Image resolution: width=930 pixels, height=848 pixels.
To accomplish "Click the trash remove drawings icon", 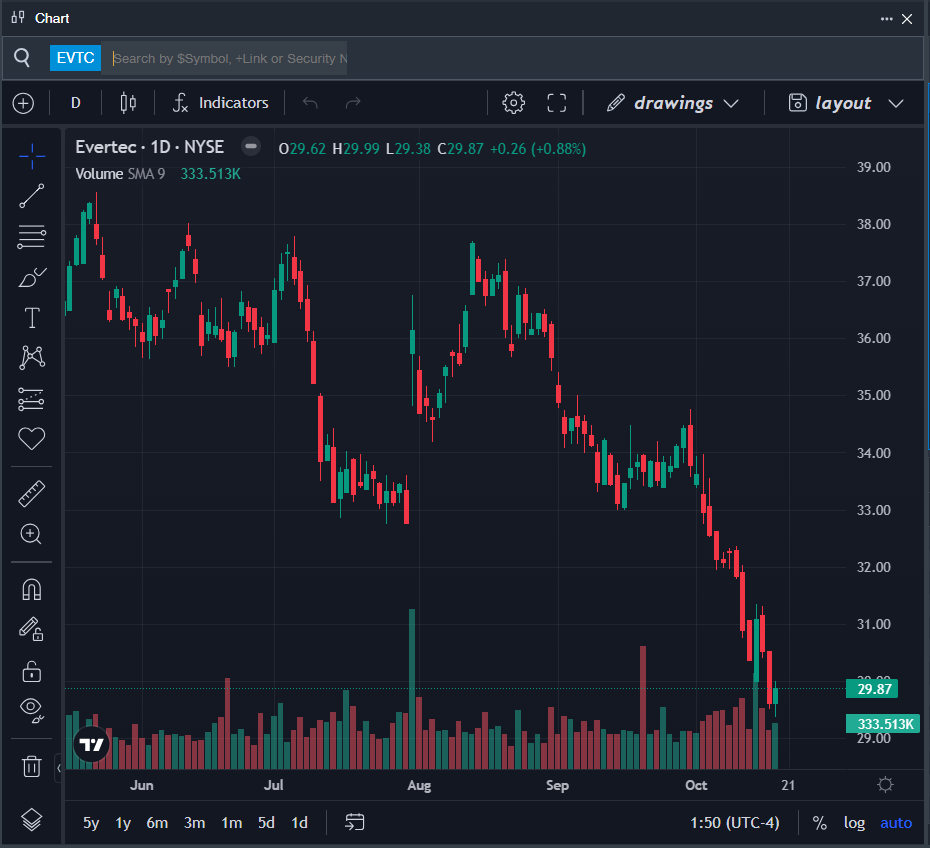I will point(32,766).
